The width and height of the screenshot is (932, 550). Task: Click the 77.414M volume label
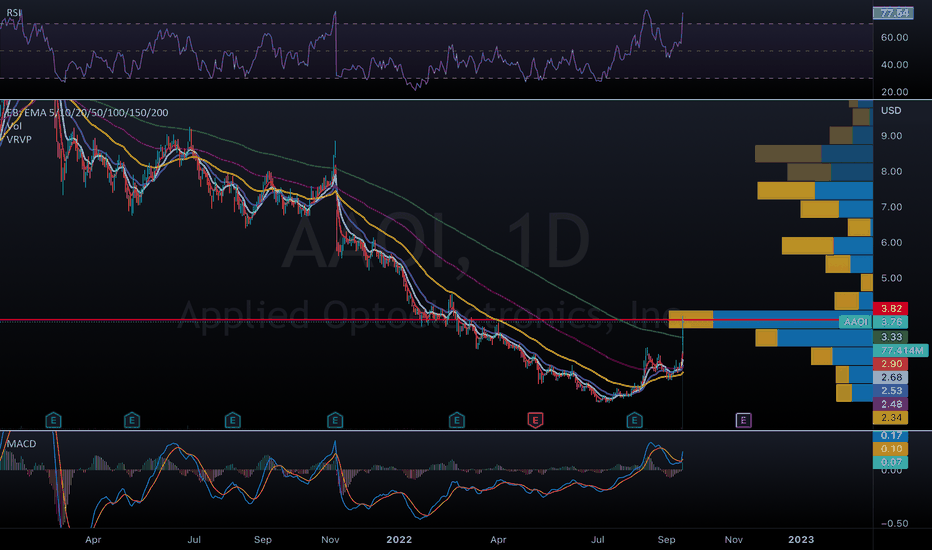pos(900,350)
